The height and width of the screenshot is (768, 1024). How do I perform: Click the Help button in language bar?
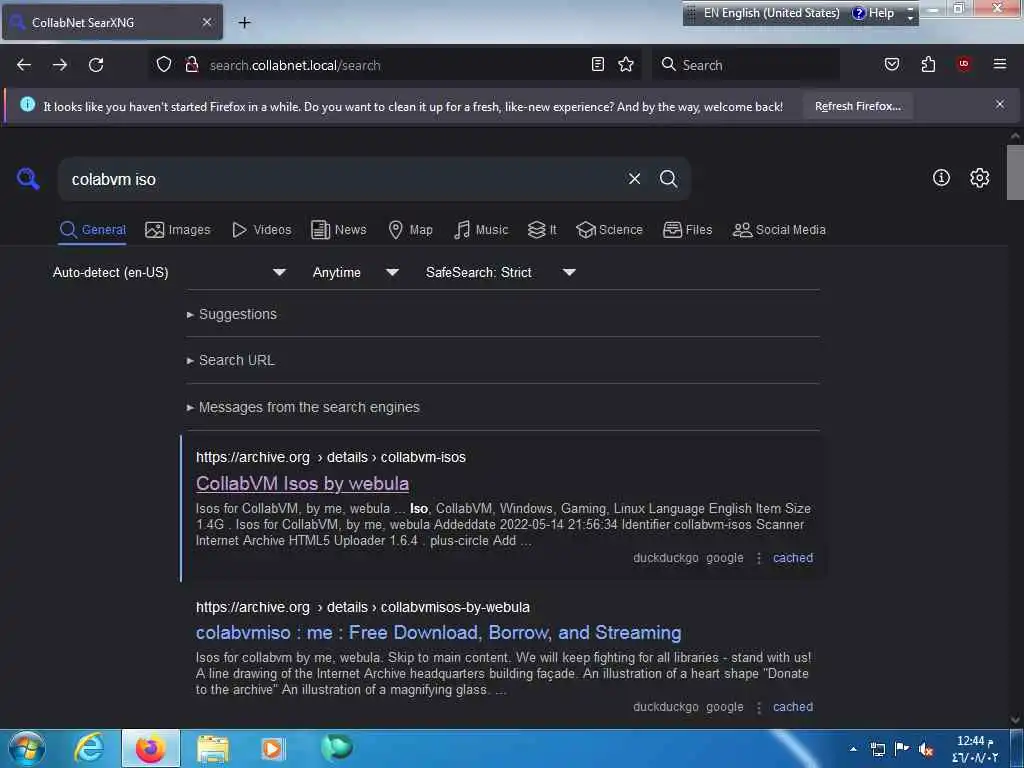[x=874, y=13]
